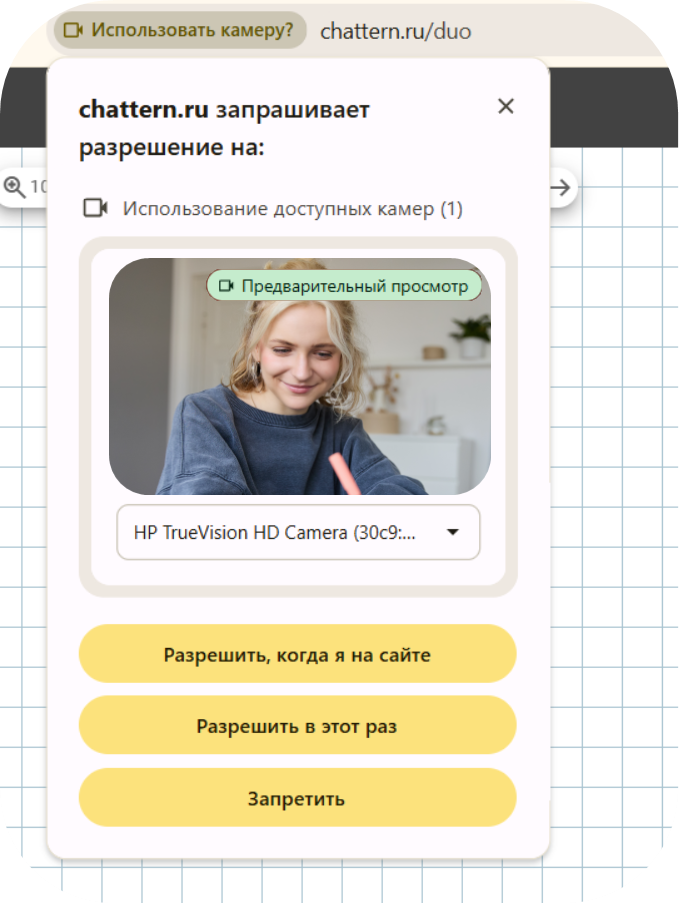Screen dimensions: 679x903
Task: Click the camera icon in the preview badge
Action: coord(226,286)
